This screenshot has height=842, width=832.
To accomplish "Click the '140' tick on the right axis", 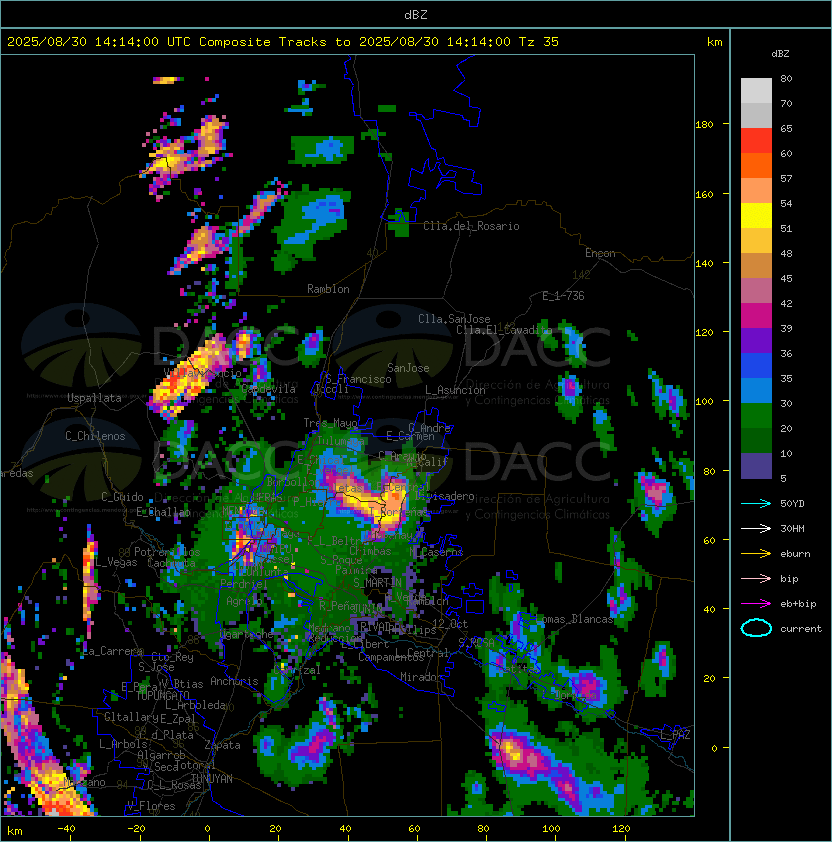I will click(704, 264).
